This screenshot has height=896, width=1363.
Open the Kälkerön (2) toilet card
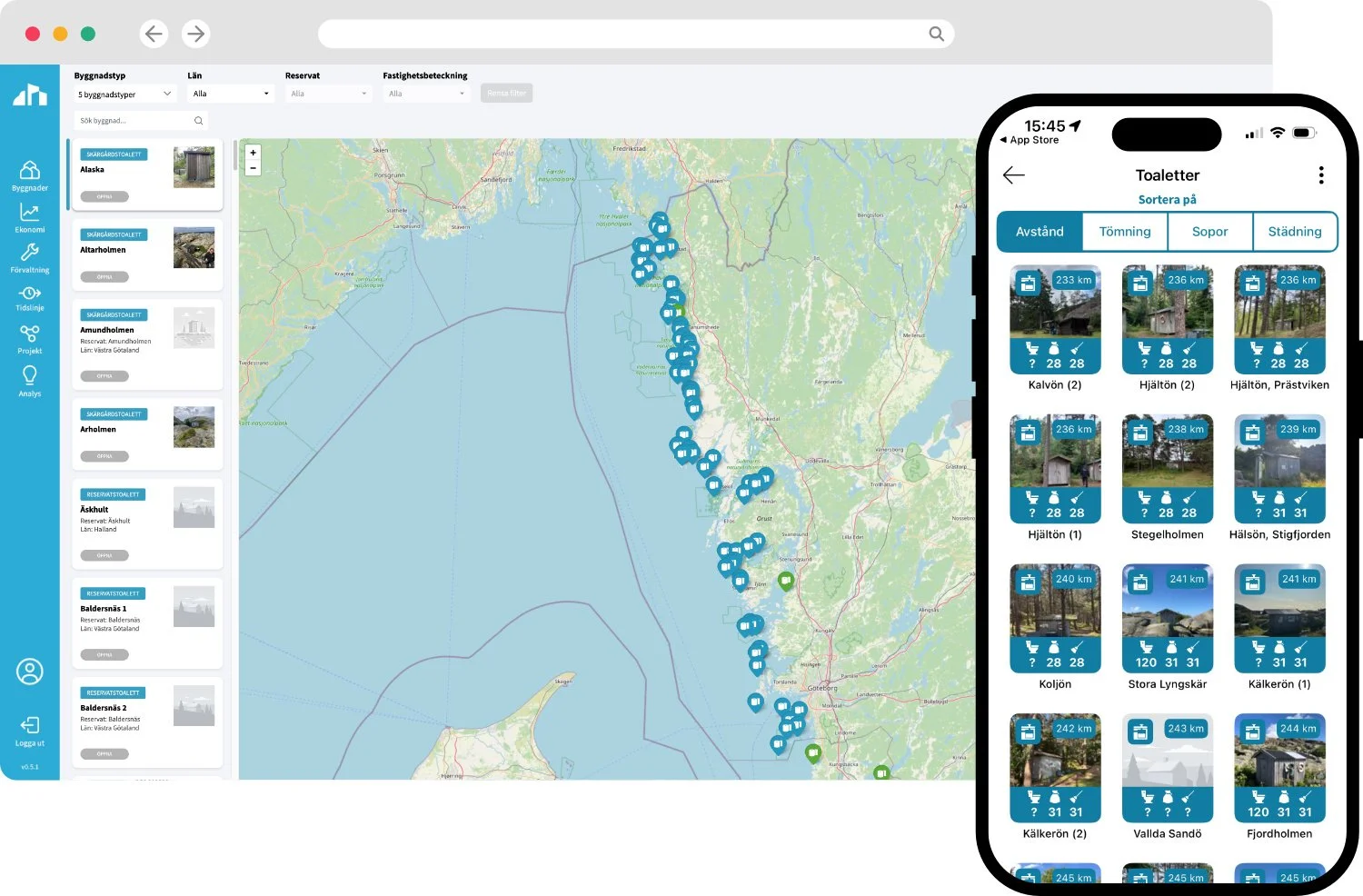(1055, 777)
